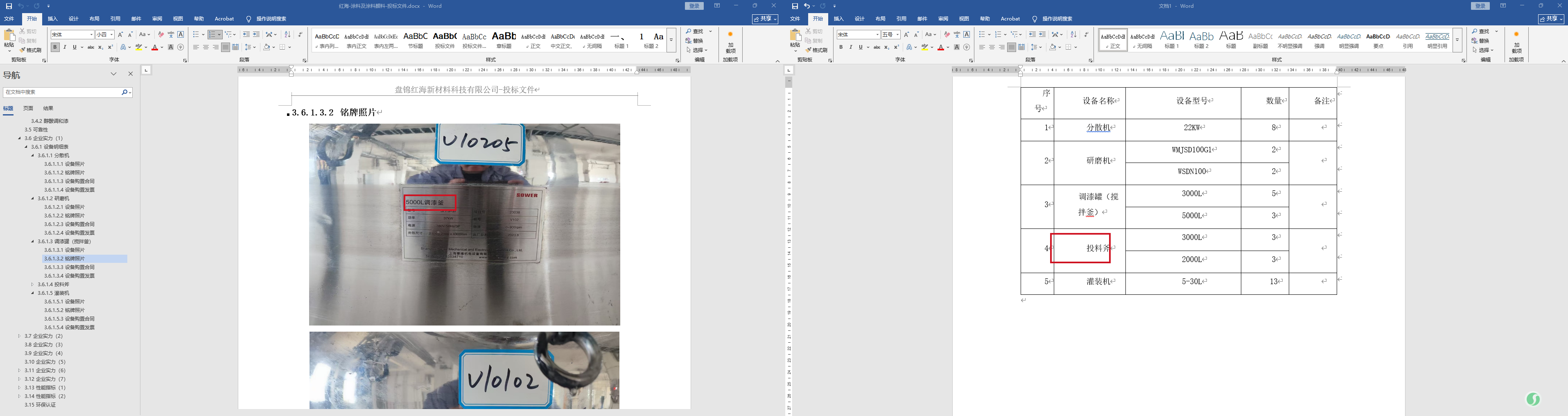Screen dimensions: 1568x416
Task: Click clear formatting eraser icon in right window
Action: tap(947, 35)
